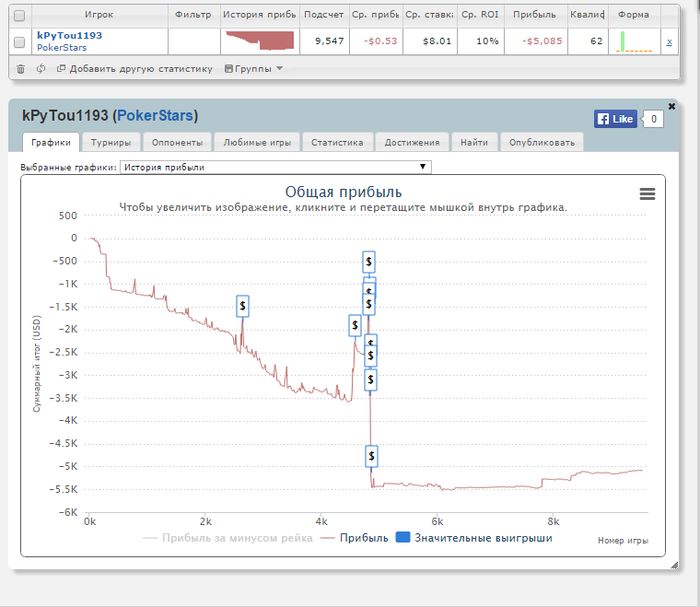This screenshot has width=700, height=607.
Task: Sort by Игрок column header
Action: tap(99, 15)
